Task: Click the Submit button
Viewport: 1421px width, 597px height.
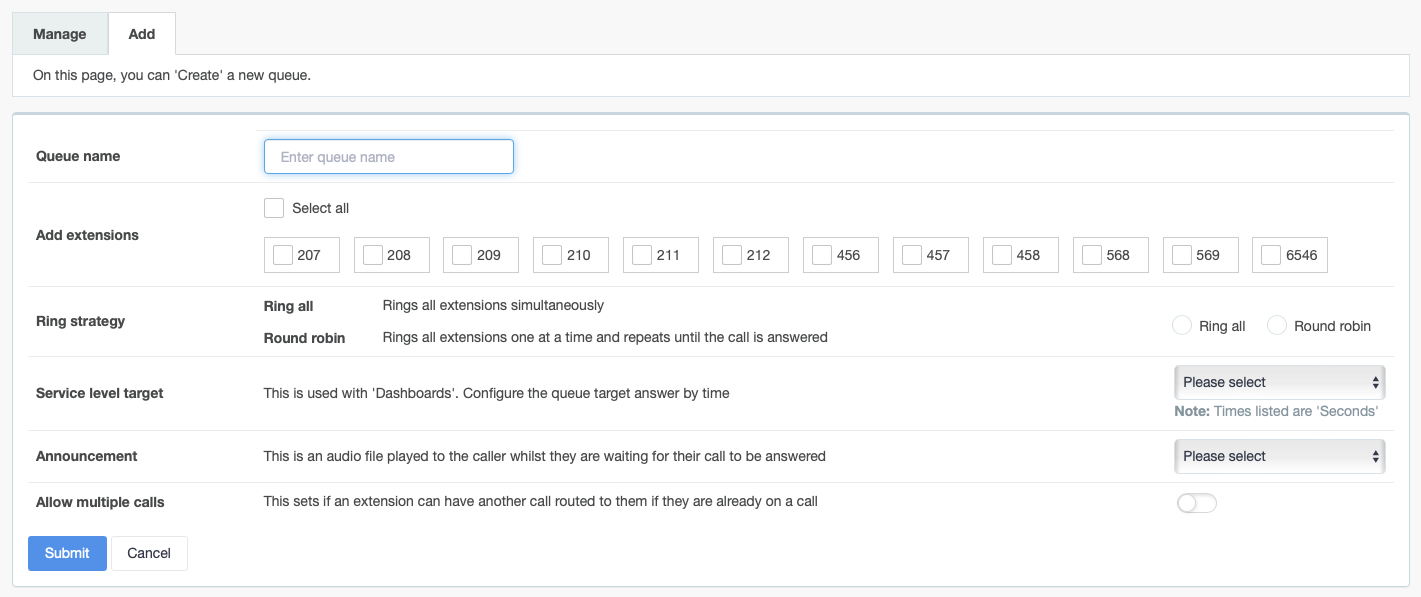Action: pos(67,553)
